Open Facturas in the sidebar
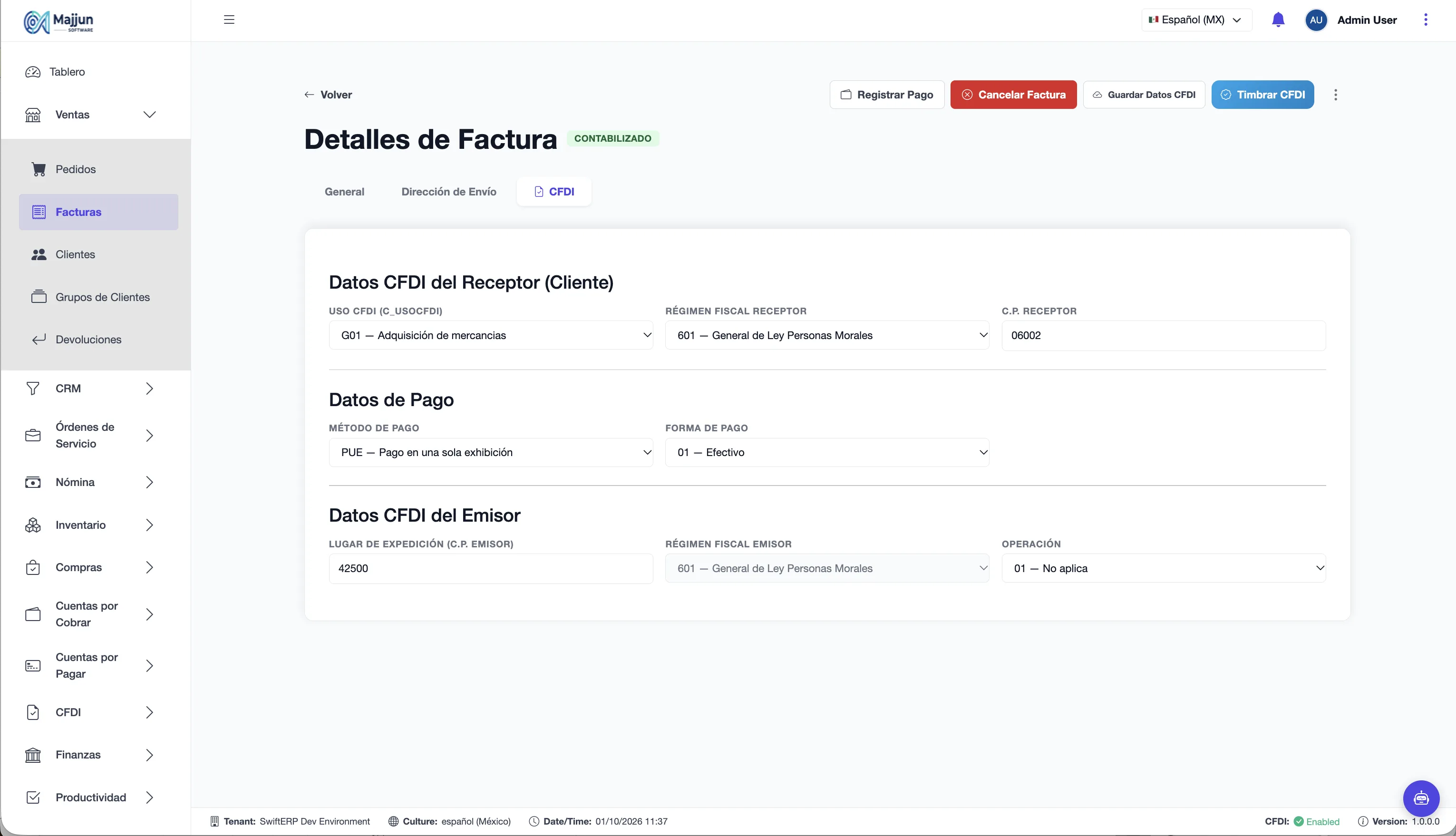 (99, 212)
